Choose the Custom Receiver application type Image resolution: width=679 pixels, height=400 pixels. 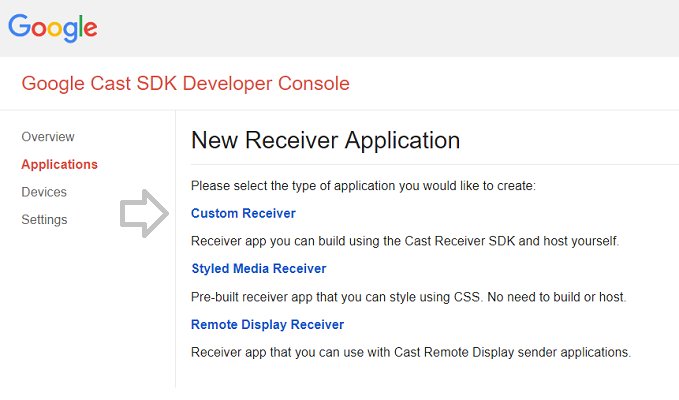[x=243, y=213]
